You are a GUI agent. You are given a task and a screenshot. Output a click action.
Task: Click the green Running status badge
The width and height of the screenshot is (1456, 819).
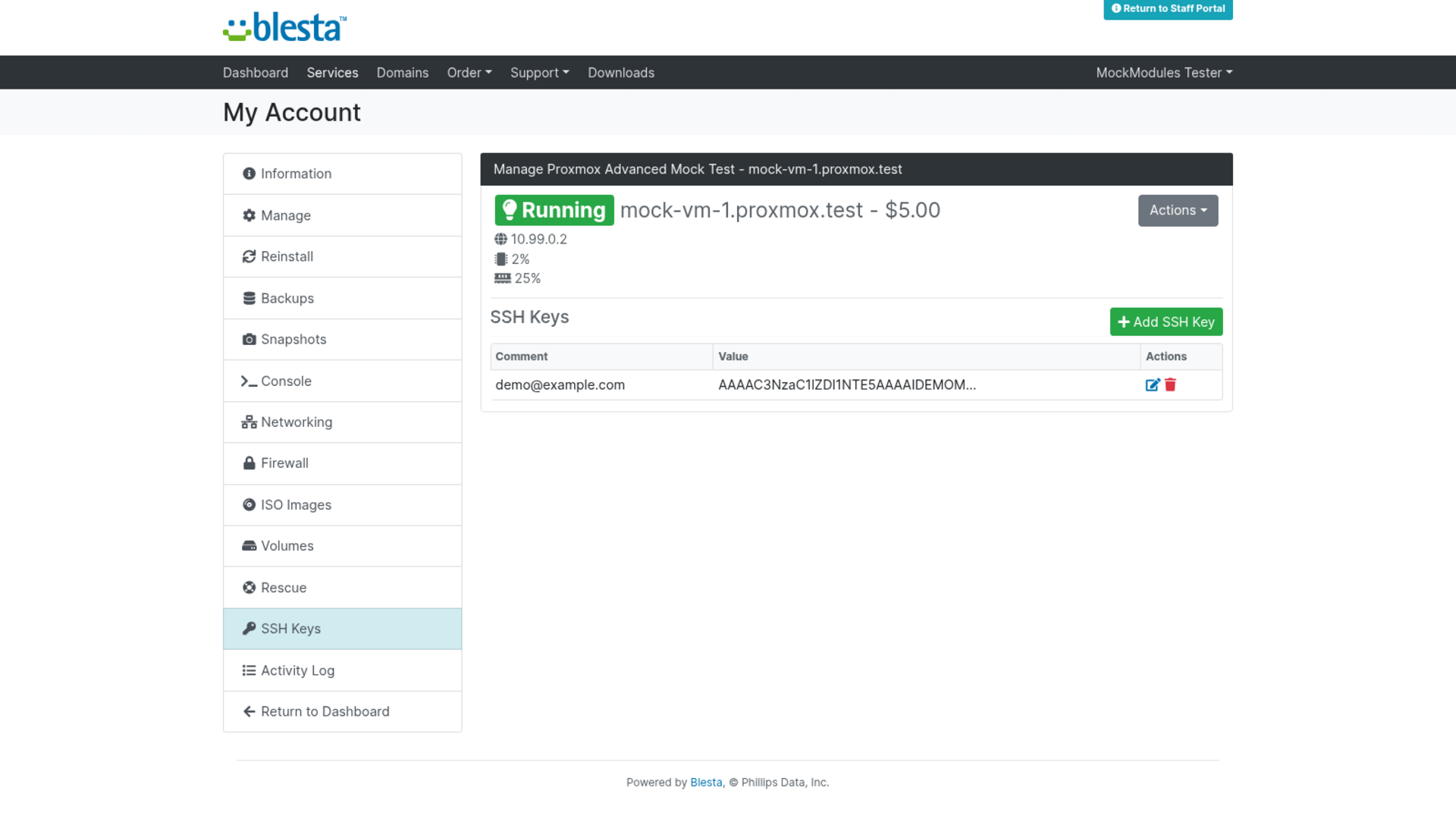coord(554,210)
